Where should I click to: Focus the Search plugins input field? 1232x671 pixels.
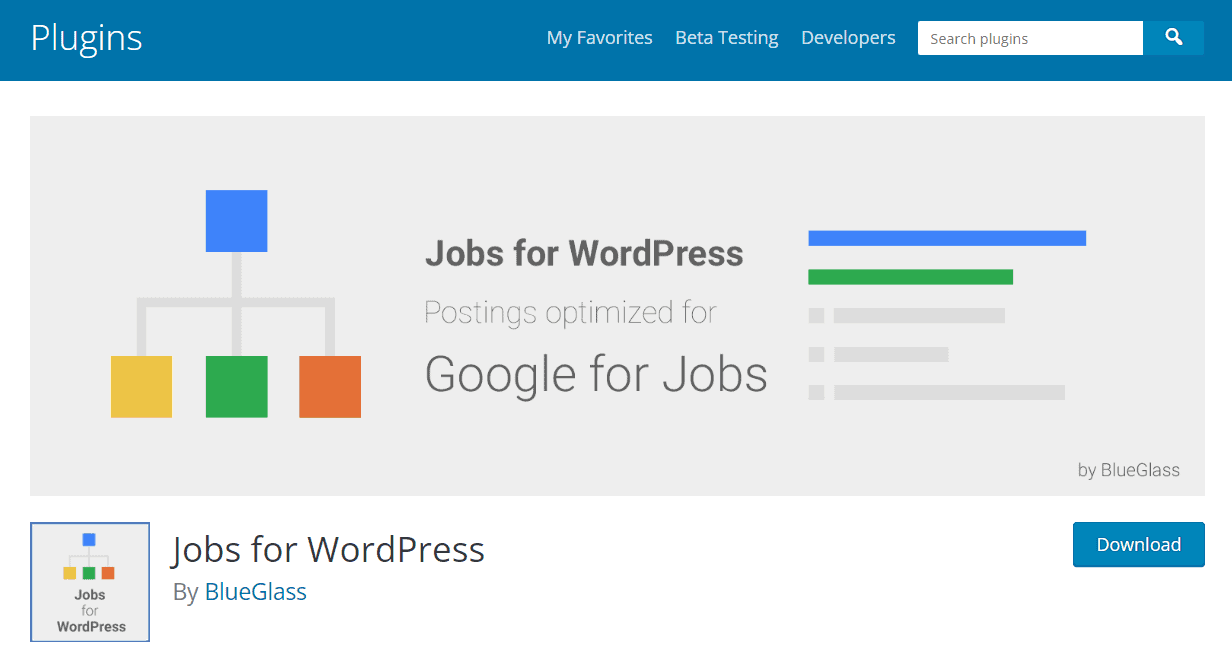tap(1030, 38)
